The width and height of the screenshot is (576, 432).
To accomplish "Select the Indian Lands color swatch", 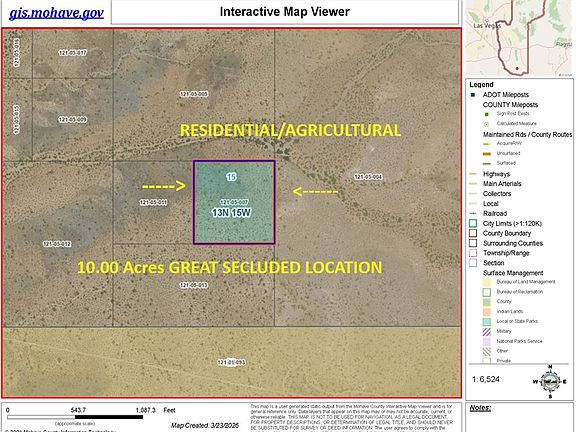I will [x=487, y=312].
